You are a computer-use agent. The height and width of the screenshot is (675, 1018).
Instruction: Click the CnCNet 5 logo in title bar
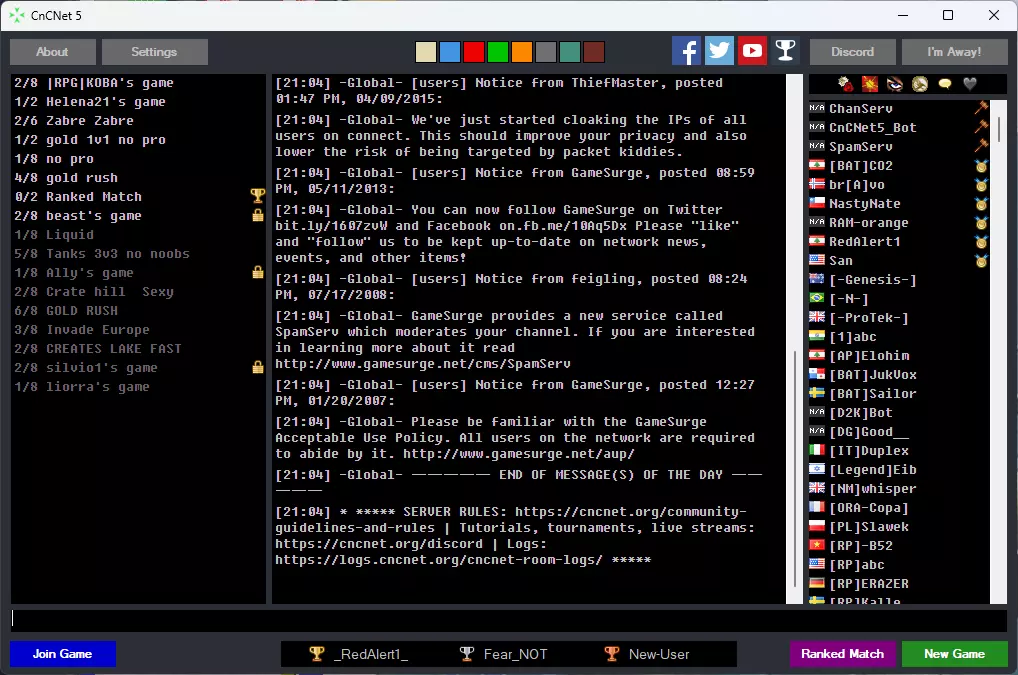coord(17,15)
